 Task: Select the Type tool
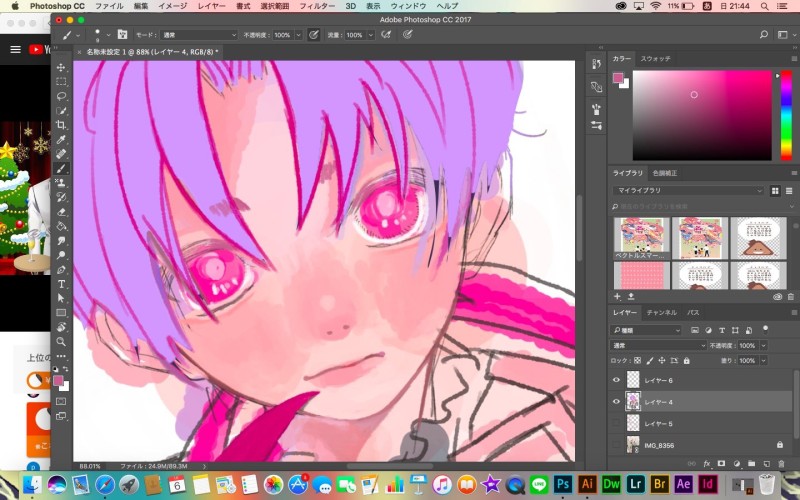pyautogui.click(x=61, y=284)
